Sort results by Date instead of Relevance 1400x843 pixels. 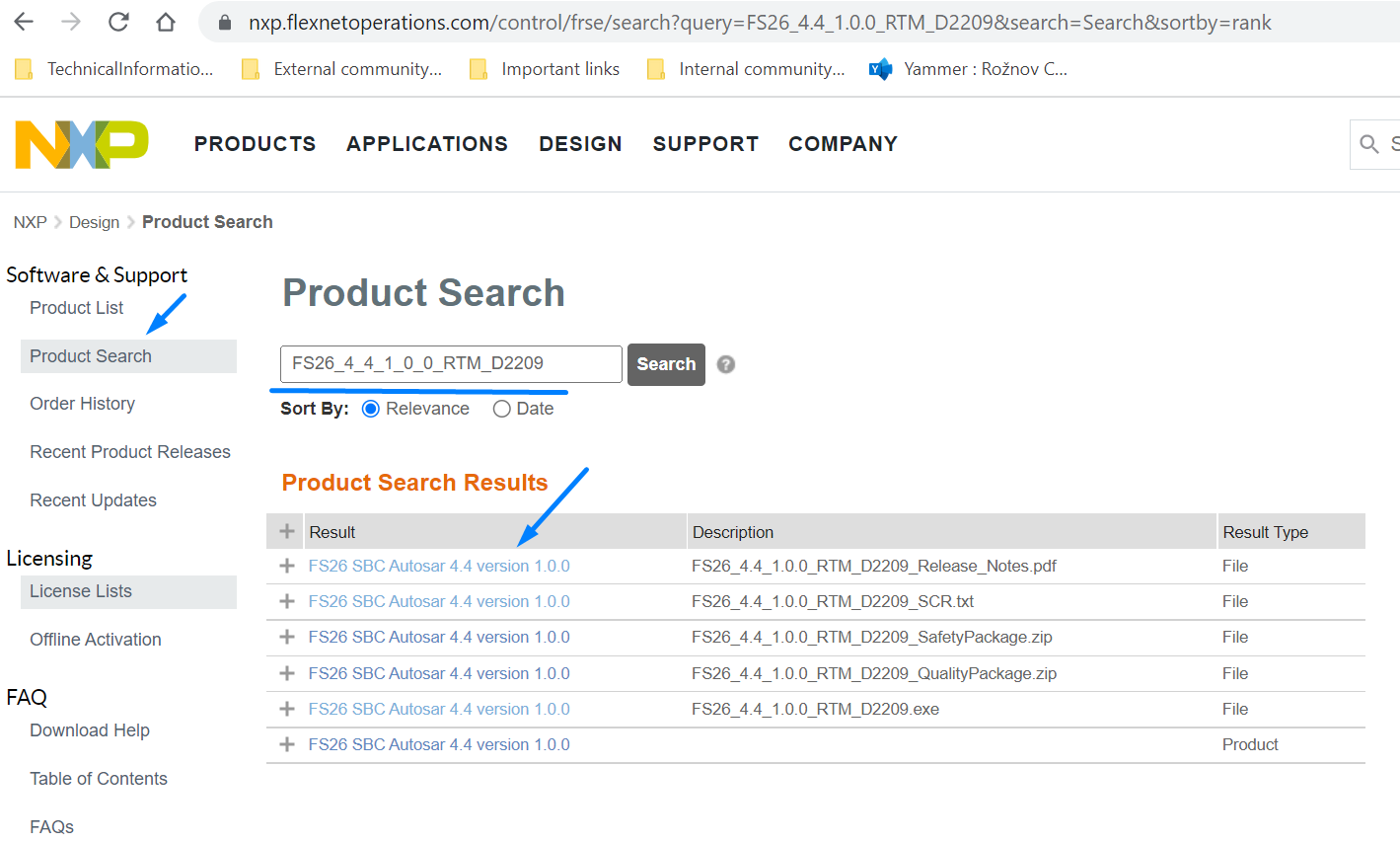pos(501,408)
